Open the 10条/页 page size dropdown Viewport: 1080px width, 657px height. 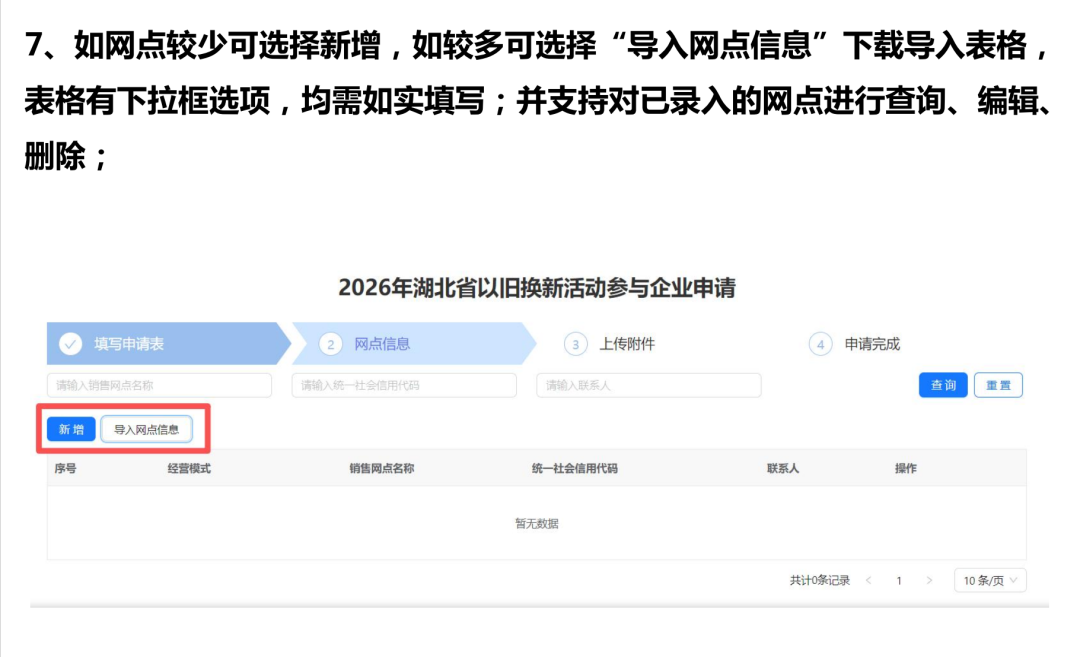pyautogui.click(x=989, y=580)
